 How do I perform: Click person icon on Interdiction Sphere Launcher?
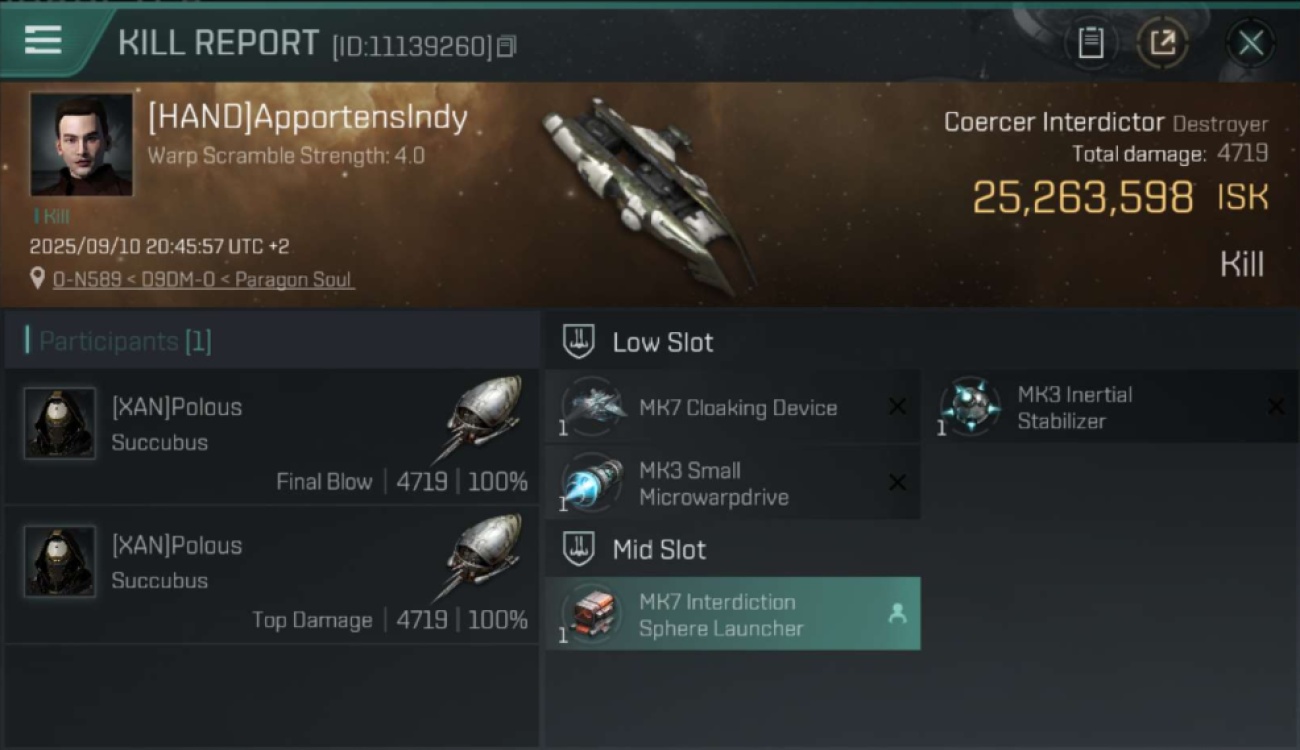(897, 614)
